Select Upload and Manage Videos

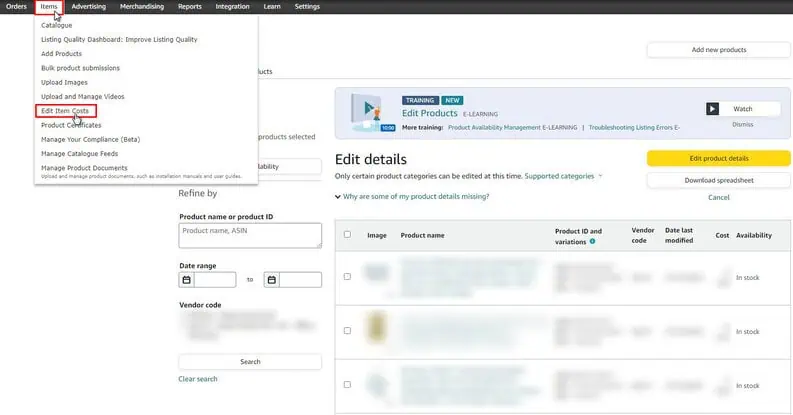[82, 97]
